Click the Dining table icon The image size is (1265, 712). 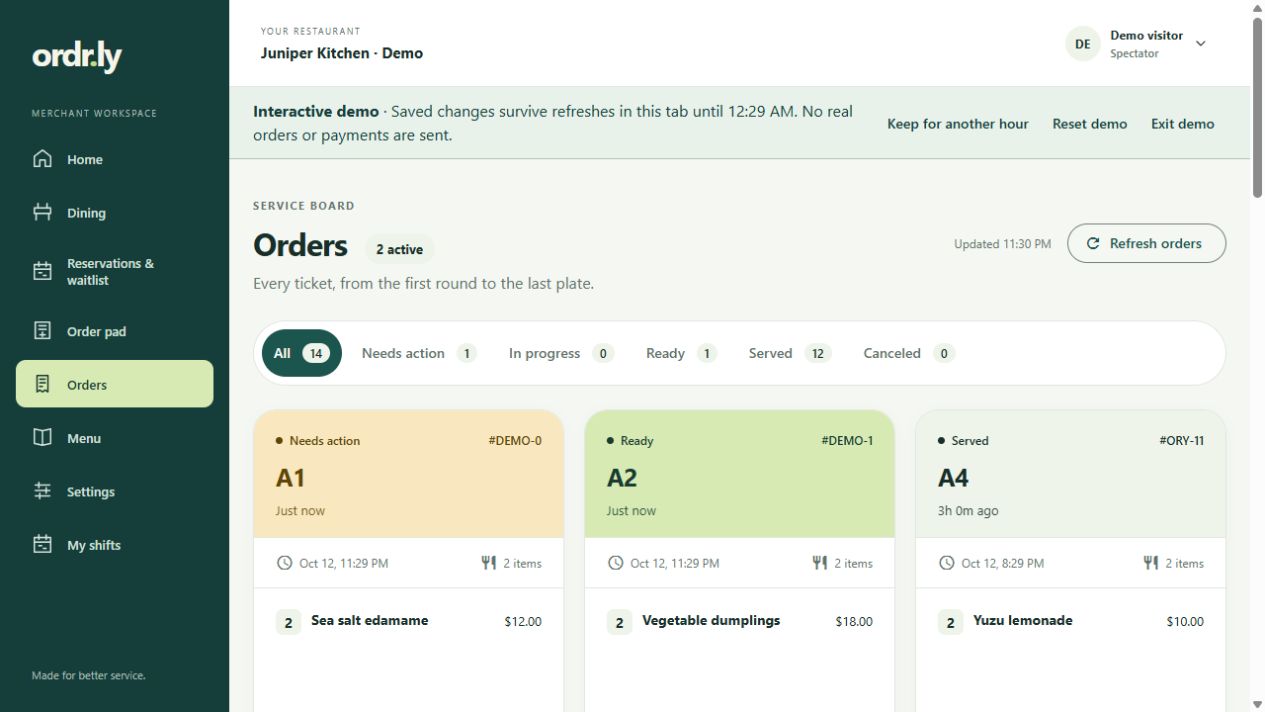pyautogui.click(x=42, y=212)
